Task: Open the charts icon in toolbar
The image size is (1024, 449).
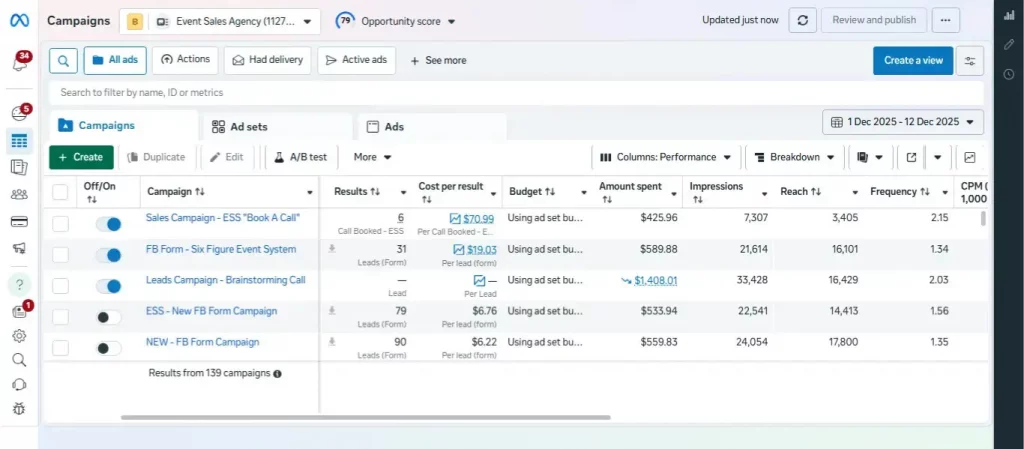Action: coord(969,157)
